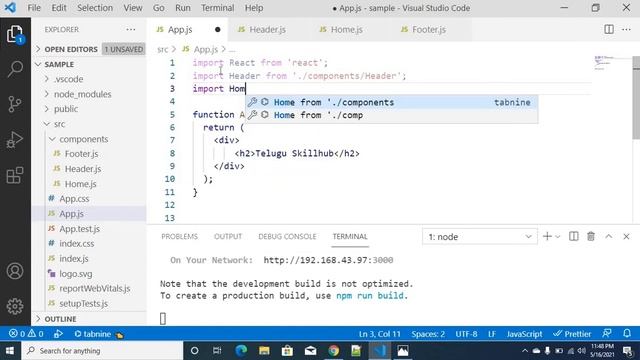Collapse the components folder
This screenshot has height=360, width=640.
pyautogui.click(x=89, y=139)
